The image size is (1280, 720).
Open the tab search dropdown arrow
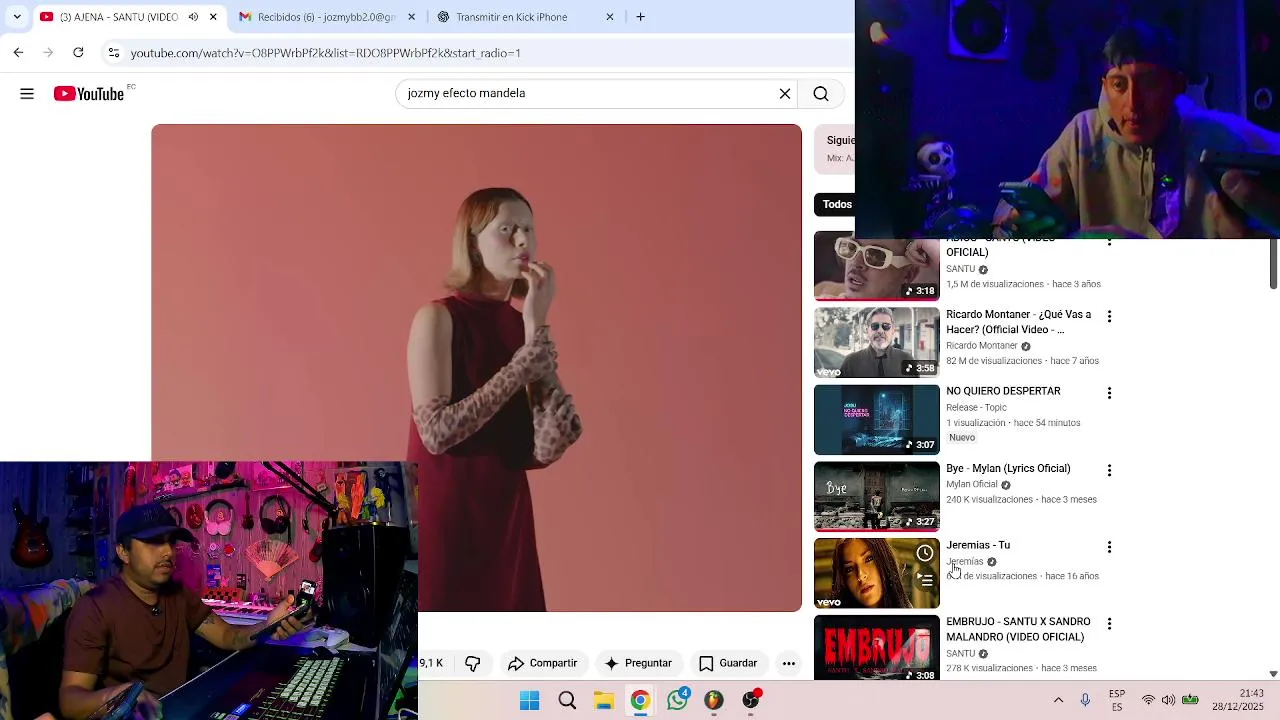(17, 17)
